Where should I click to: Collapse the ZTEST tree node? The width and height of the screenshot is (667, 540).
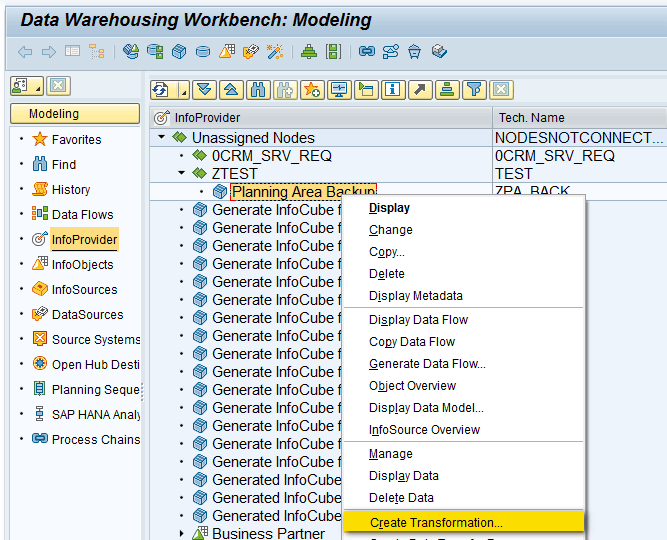click(181, 173)
